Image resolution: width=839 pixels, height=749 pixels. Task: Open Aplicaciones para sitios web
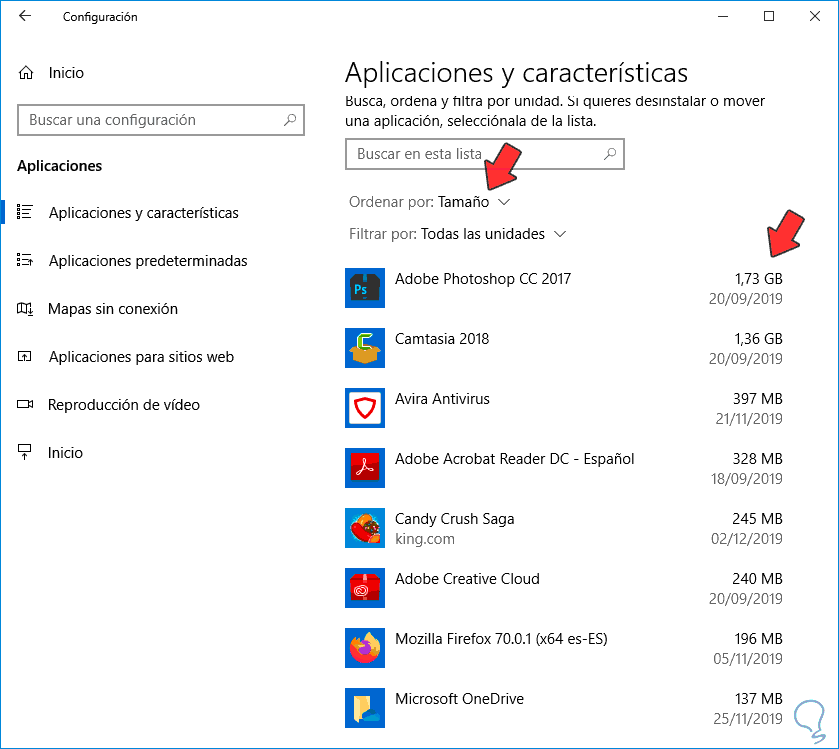point(141,357)
